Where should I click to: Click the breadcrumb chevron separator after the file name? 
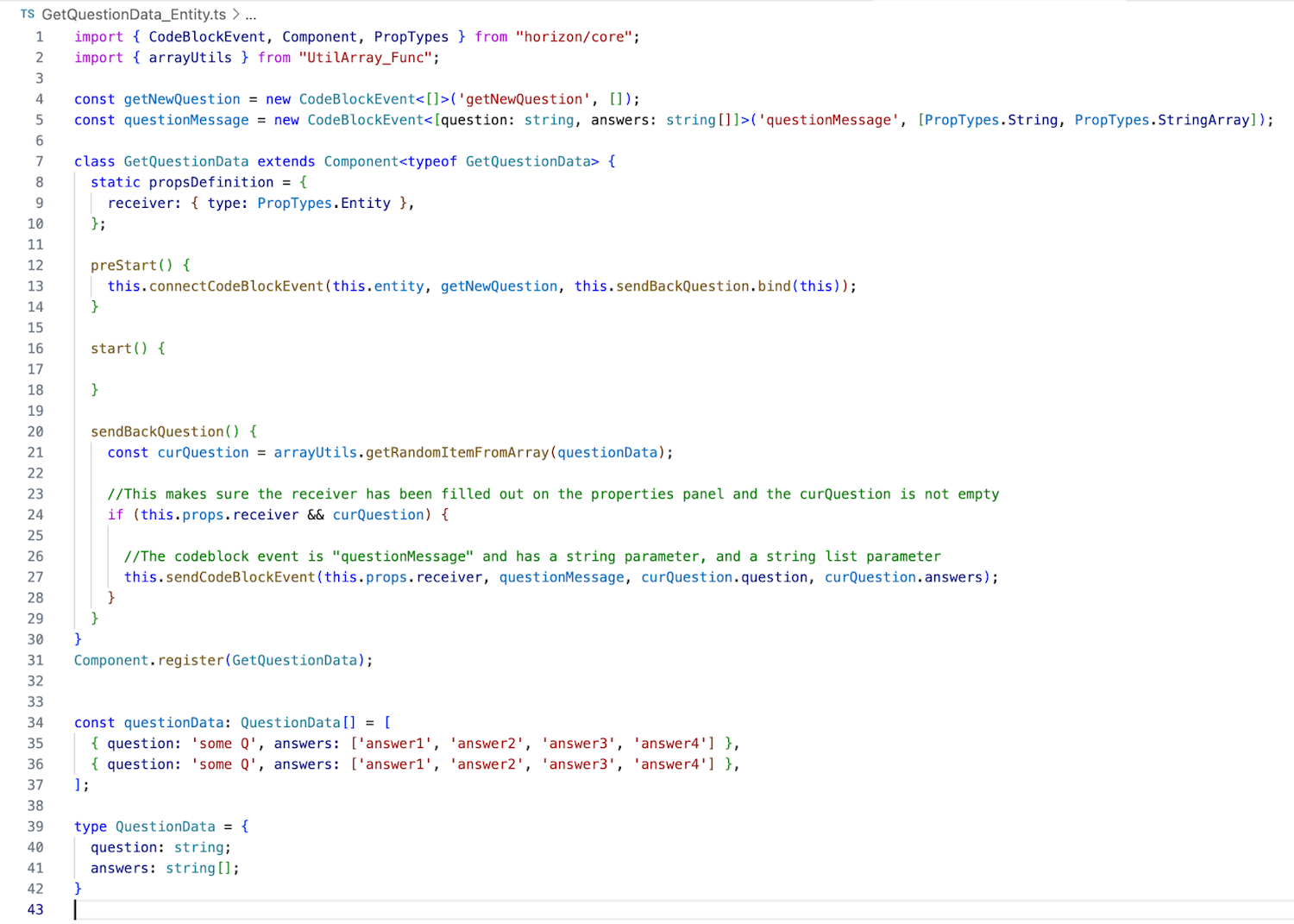coord(236,15)
